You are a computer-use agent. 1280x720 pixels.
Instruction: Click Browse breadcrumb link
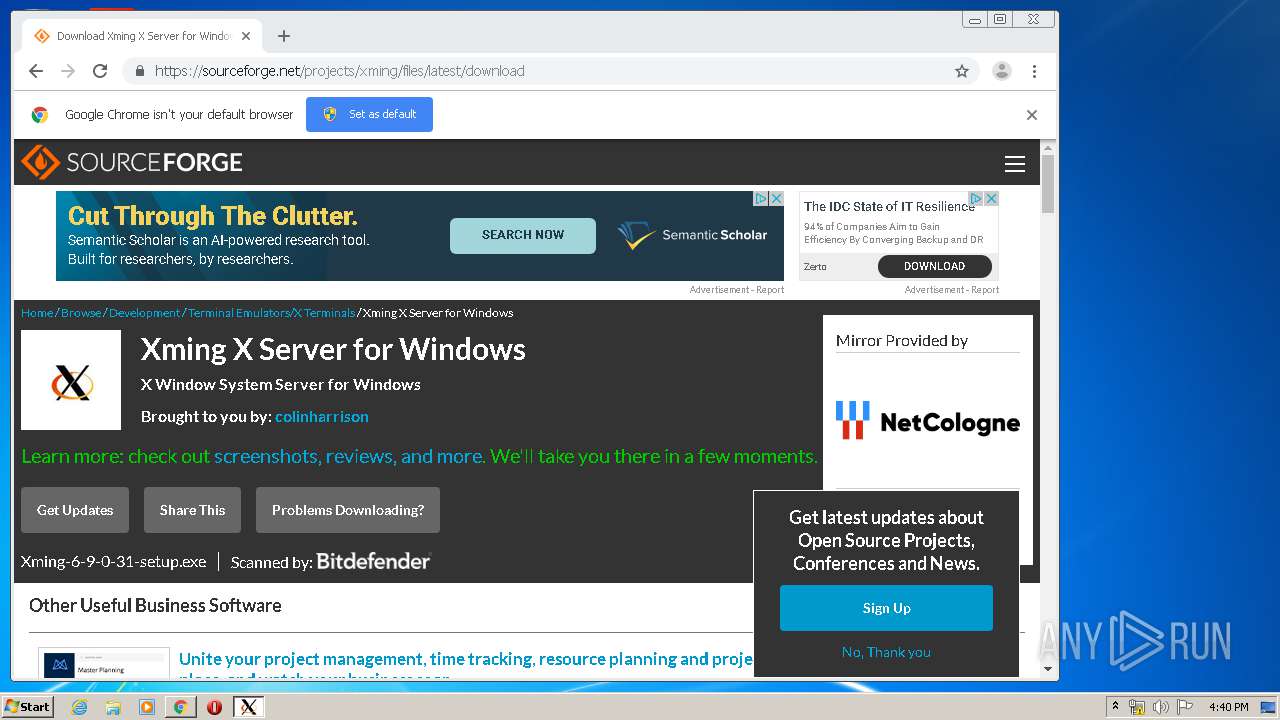click(81, 313)
